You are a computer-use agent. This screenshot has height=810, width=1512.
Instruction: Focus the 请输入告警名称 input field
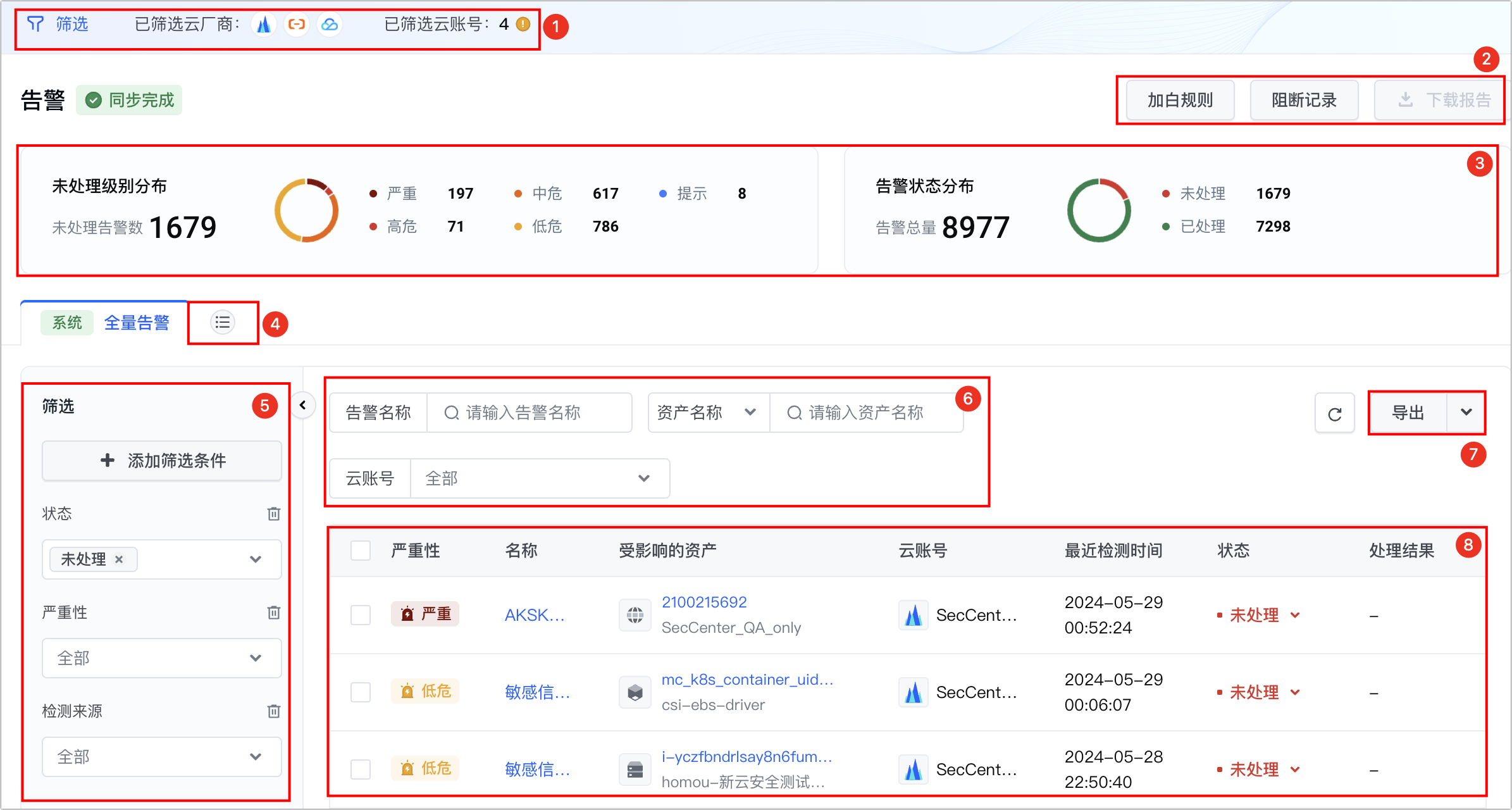point(530,413)
